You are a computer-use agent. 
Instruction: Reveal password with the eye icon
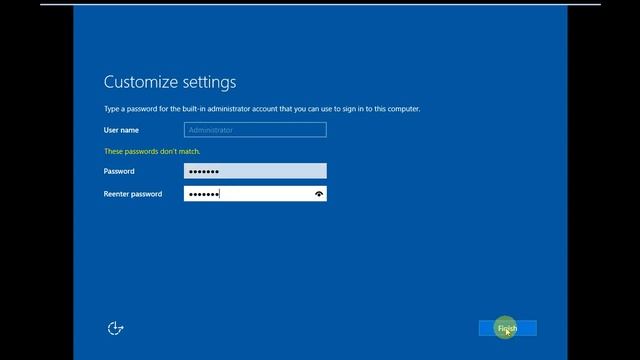[319, 194]
